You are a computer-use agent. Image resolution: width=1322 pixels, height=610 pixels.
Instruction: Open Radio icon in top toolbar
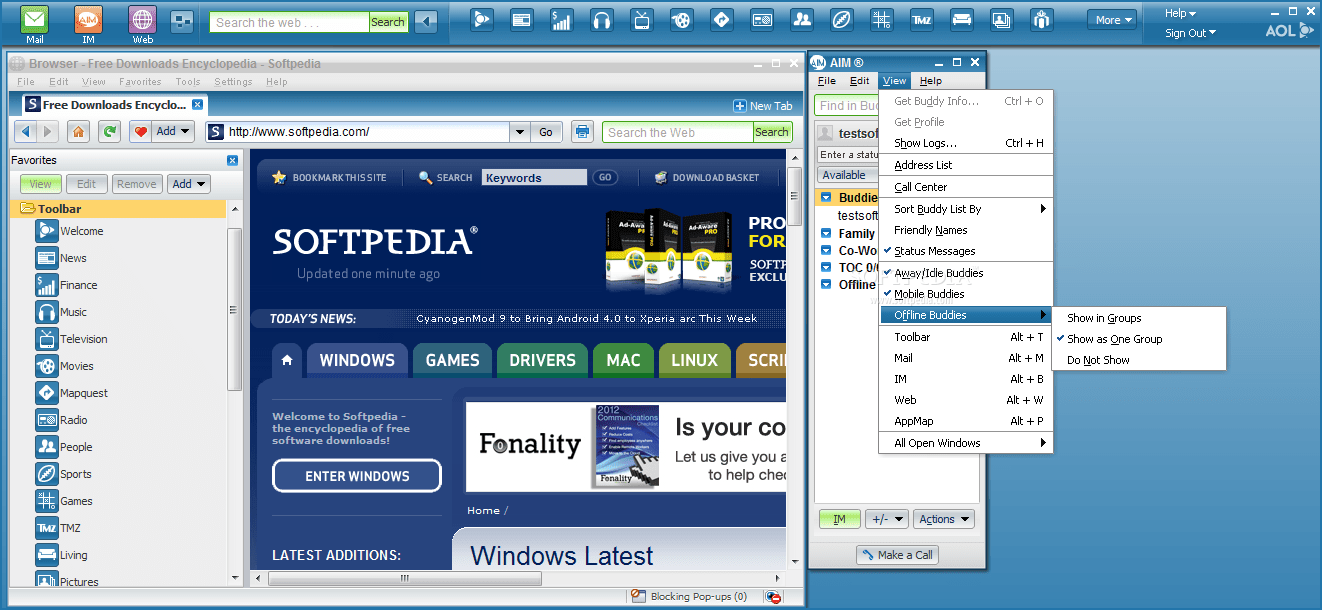(x=761, y=19)
